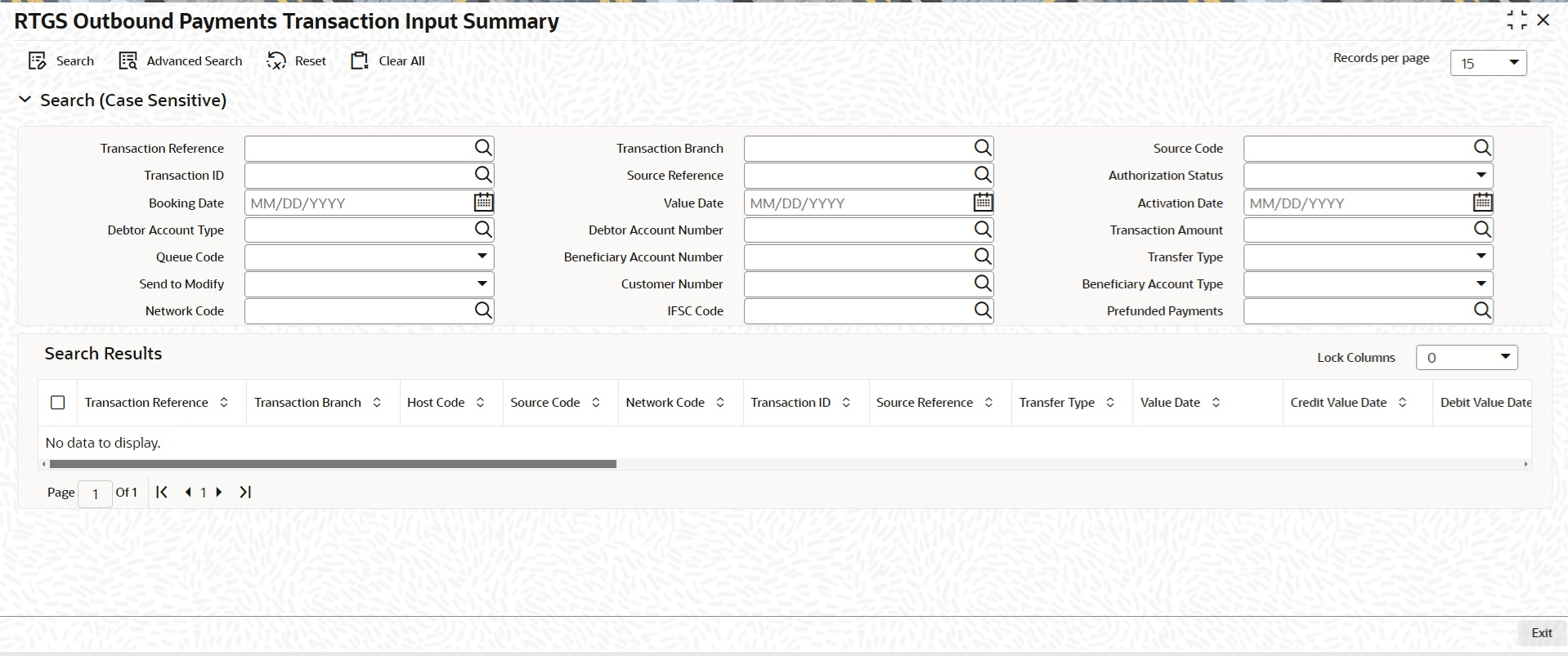This screenshot has height=656, width=1568.
Task: Tick the select-all checkbox in results header
Action: pos(57,403)
